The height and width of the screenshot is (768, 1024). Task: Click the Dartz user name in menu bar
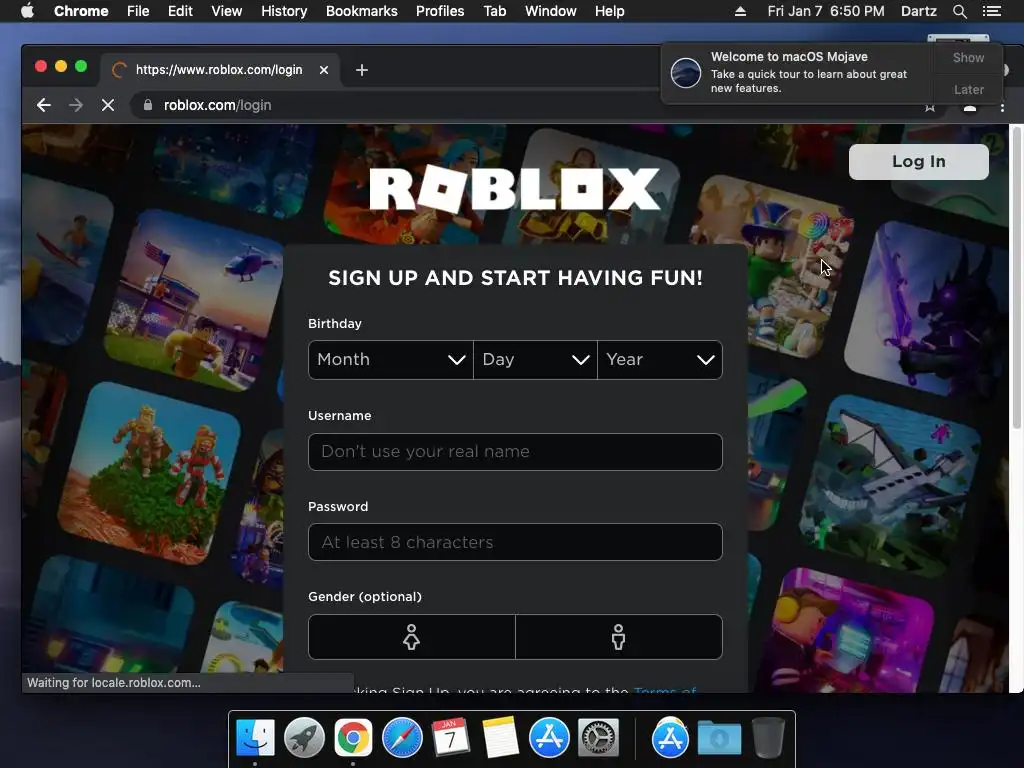[x=918, y=11]
